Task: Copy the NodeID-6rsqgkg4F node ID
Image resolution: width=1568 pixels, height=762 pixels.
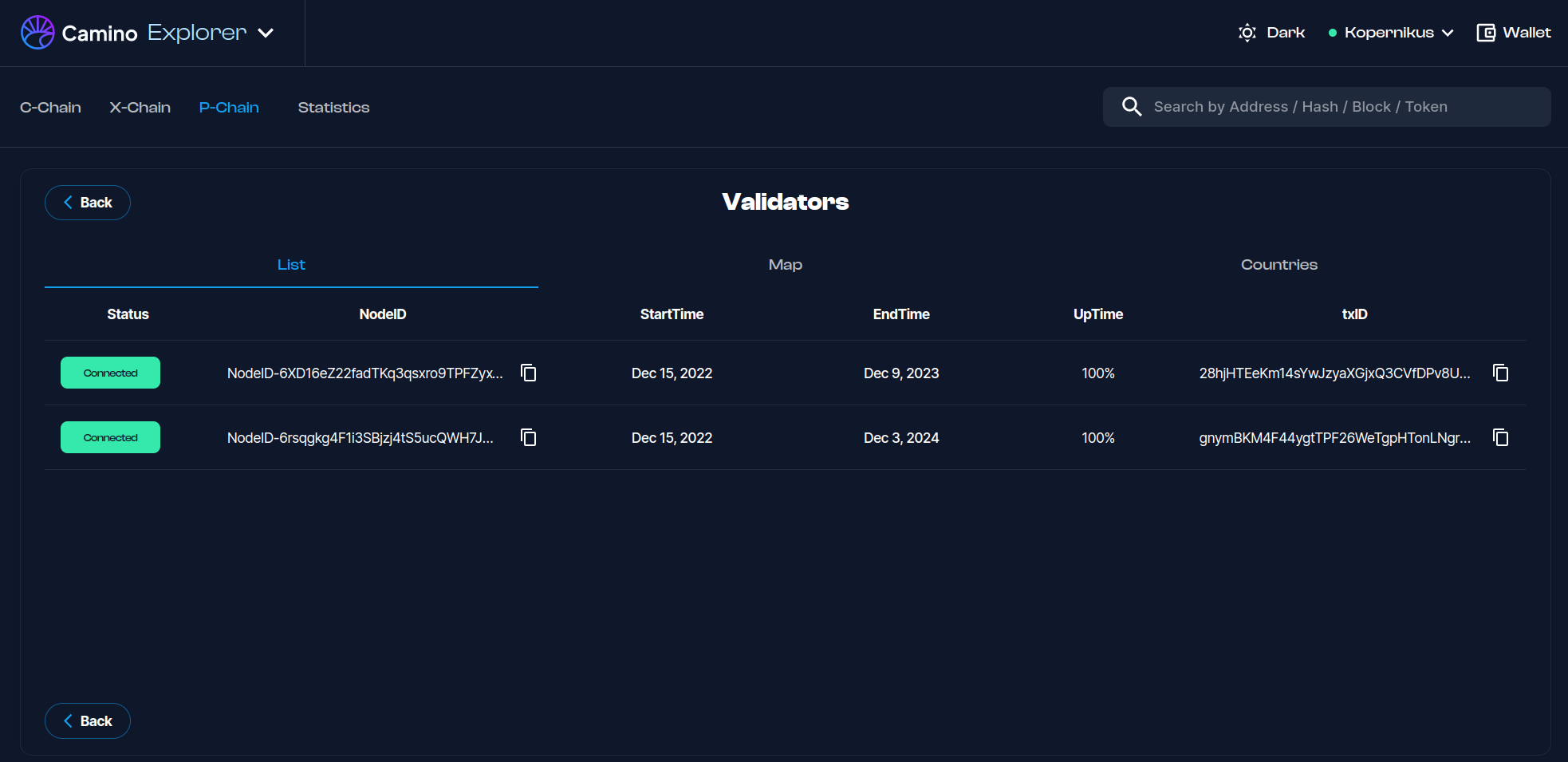Action: click(x=528, y=437)
